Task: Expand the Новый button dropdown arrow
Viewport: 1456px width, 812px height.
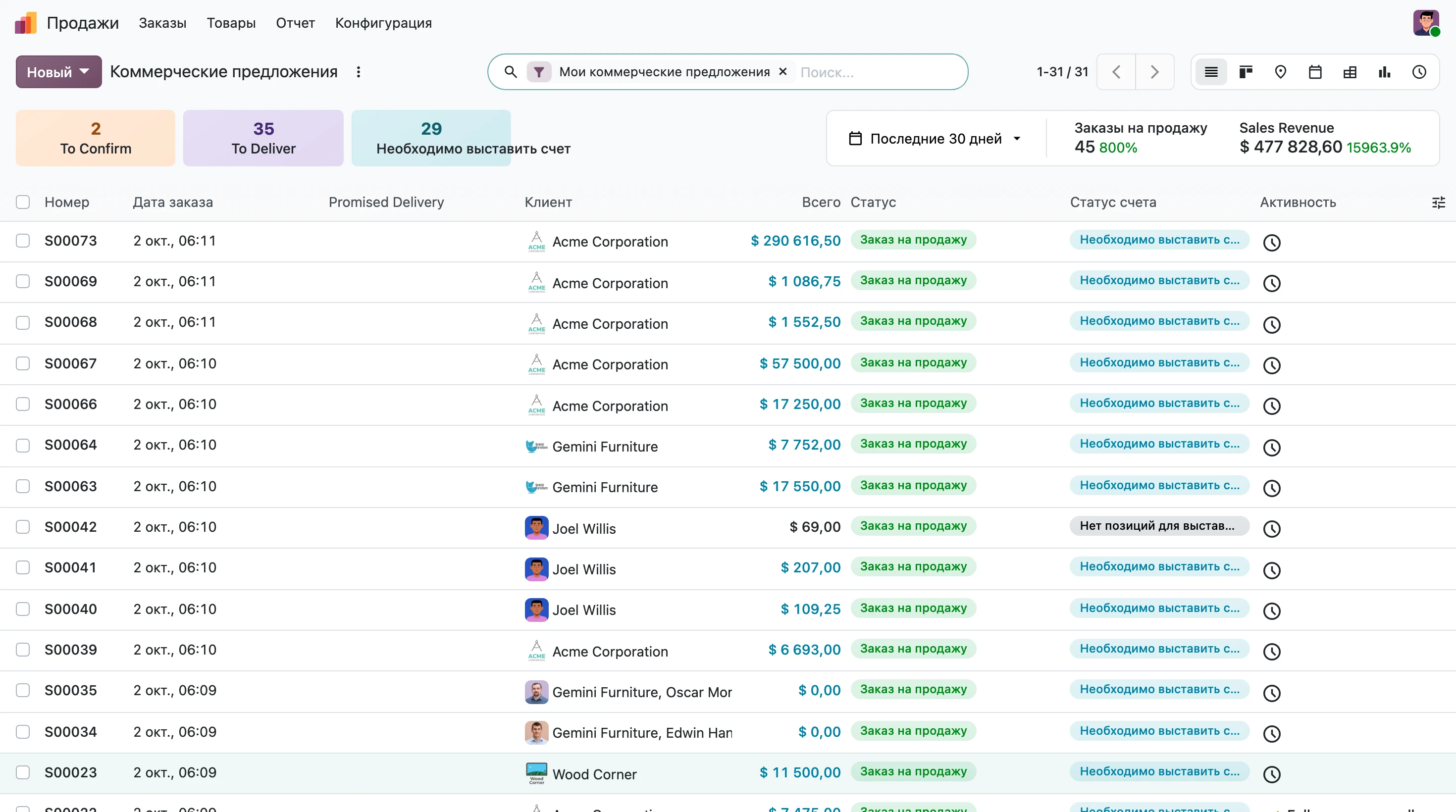Action: 85,72
